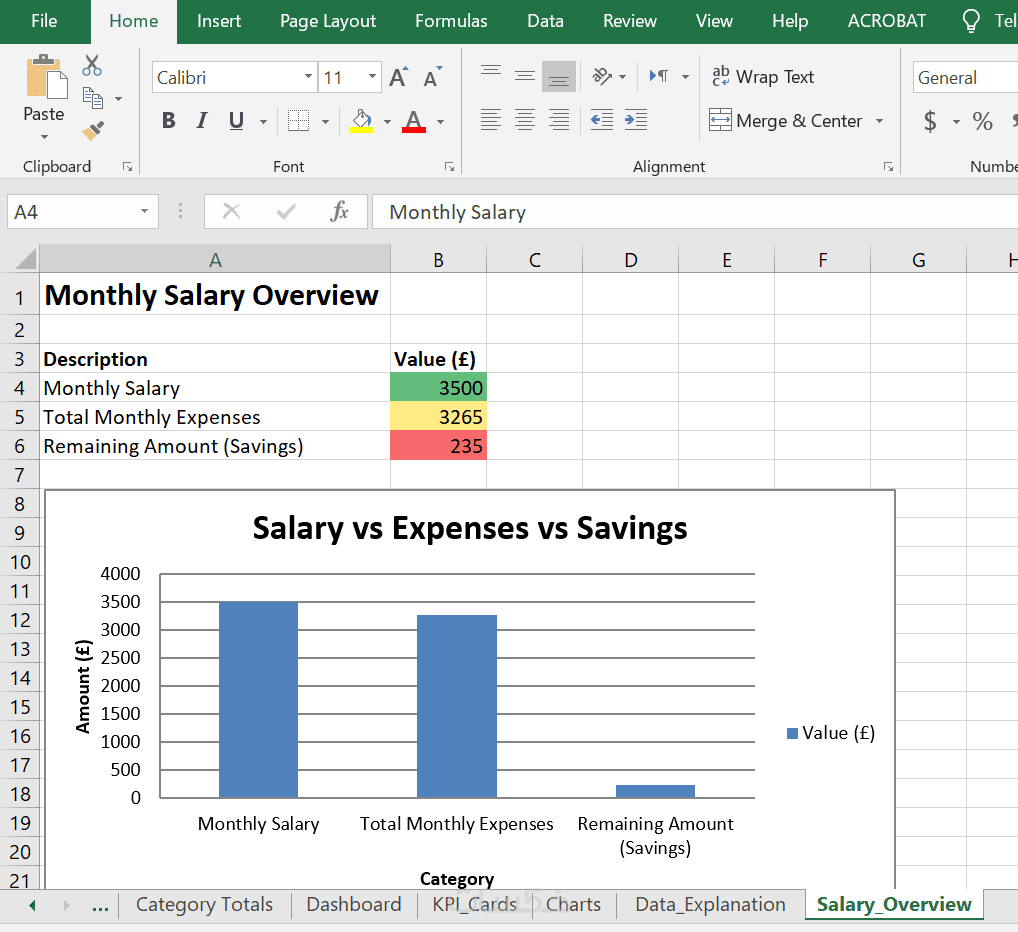Viewport: 1018px width, 932px height.
Task: Go to next sheet tab arrow
Action: coord(66,905)
